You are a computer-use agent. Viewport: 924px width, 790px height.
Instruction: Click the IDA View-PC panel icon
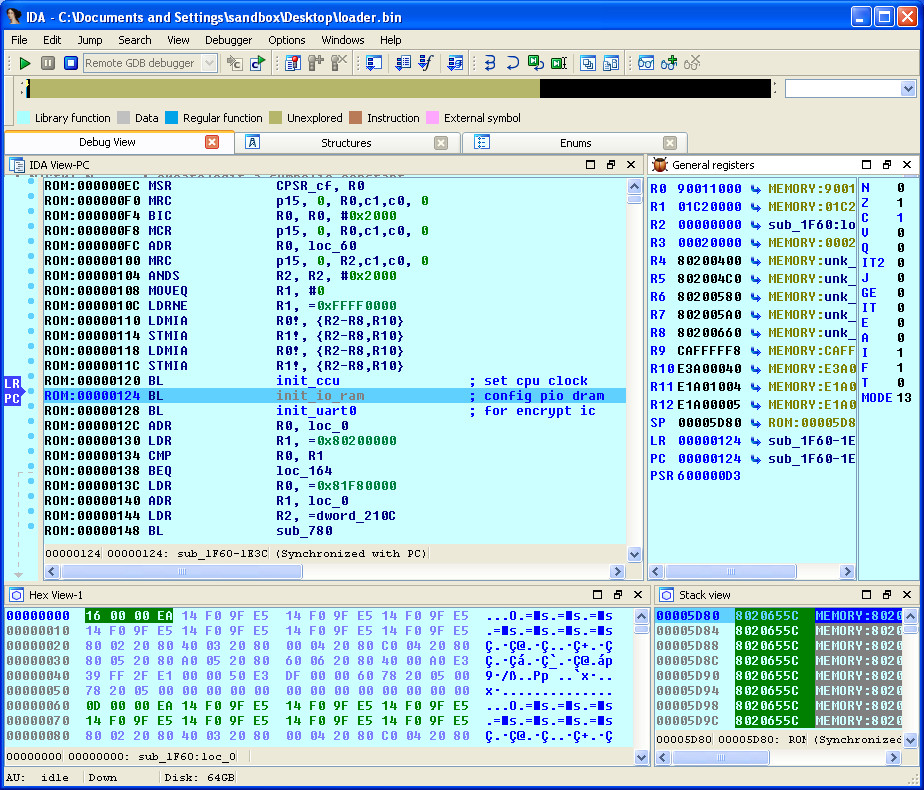pos(16,165)
